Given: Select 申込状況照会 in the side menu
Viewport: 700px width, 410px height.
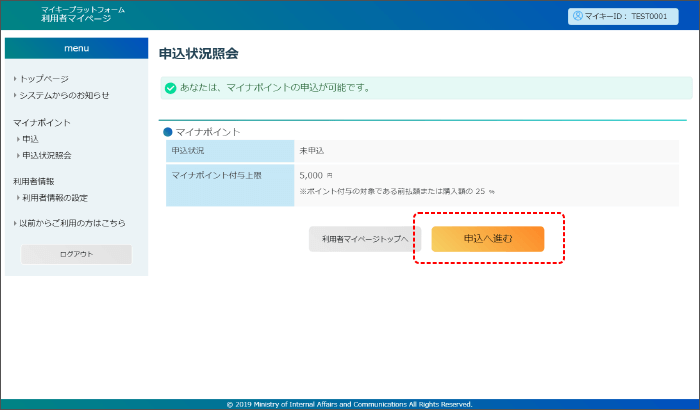Looking at the screenshot, I should coord(46,155).
